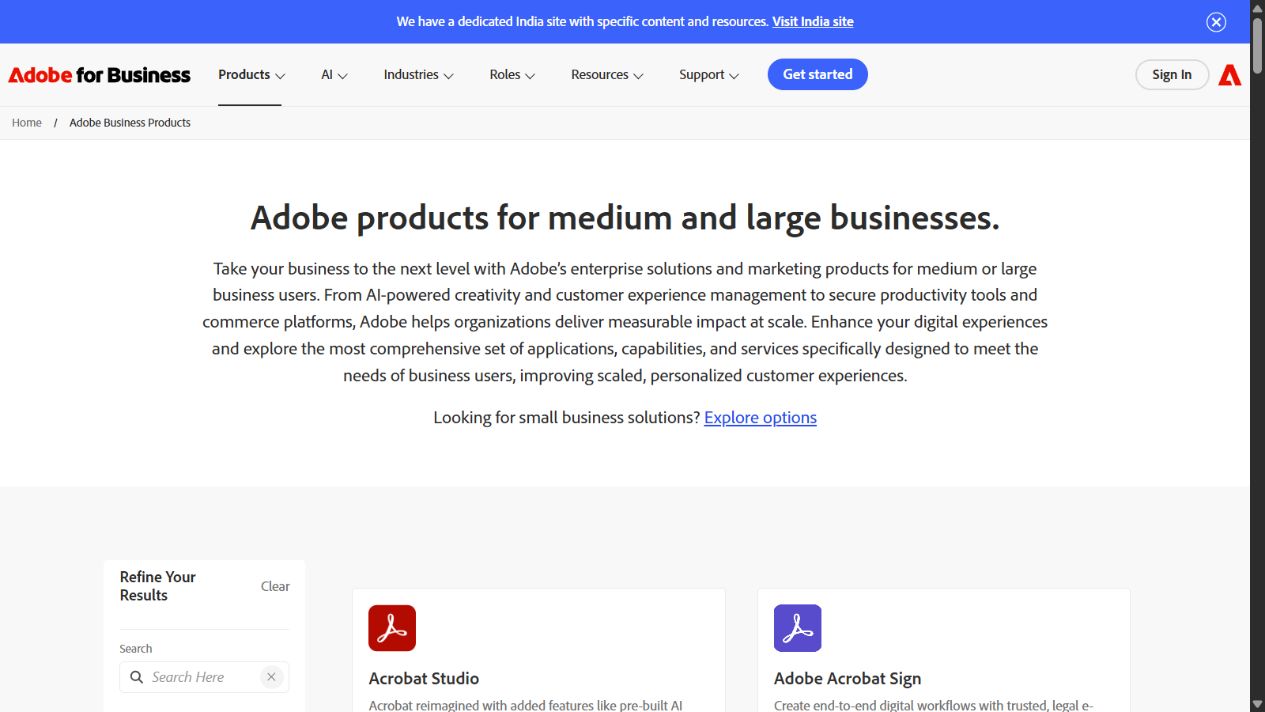Clear the Refine Your Results filters

[275, 587]
